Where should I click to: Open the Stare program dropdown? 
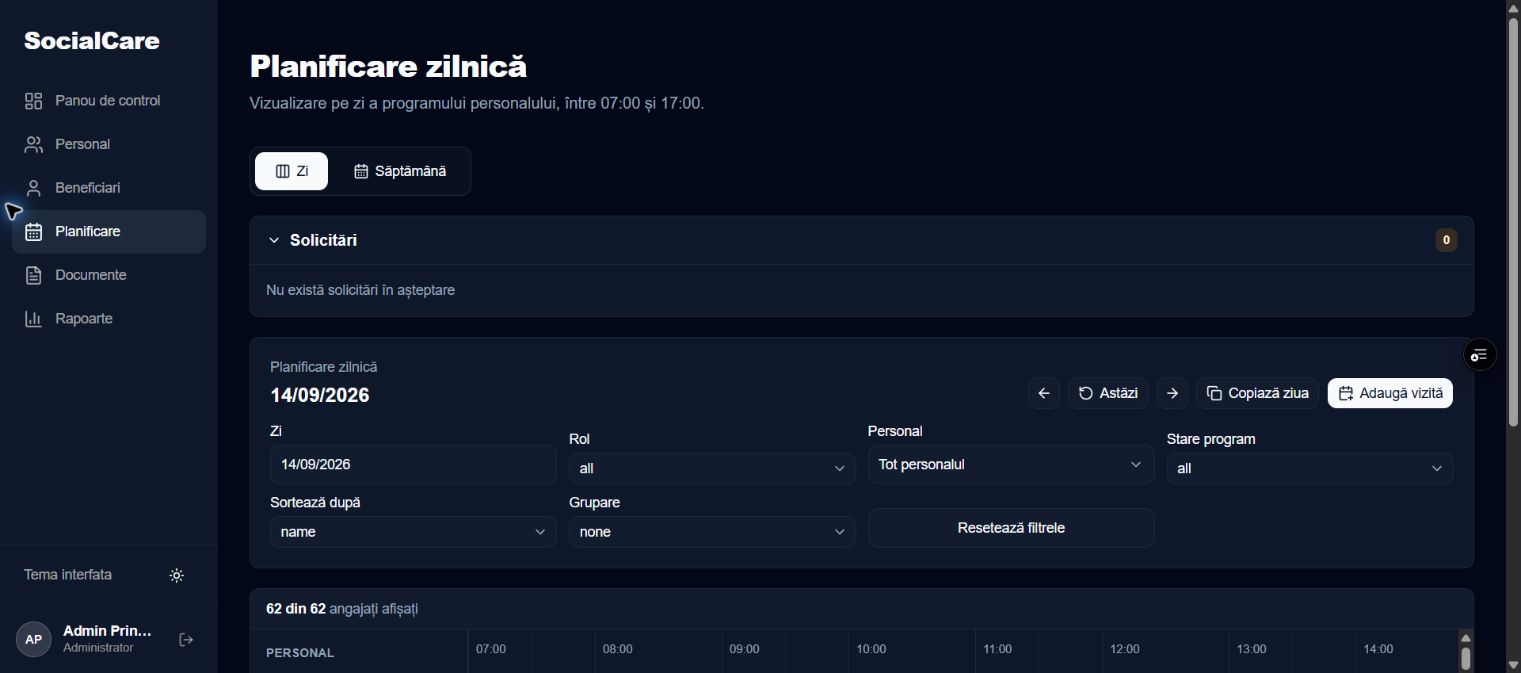point(1310,468)
